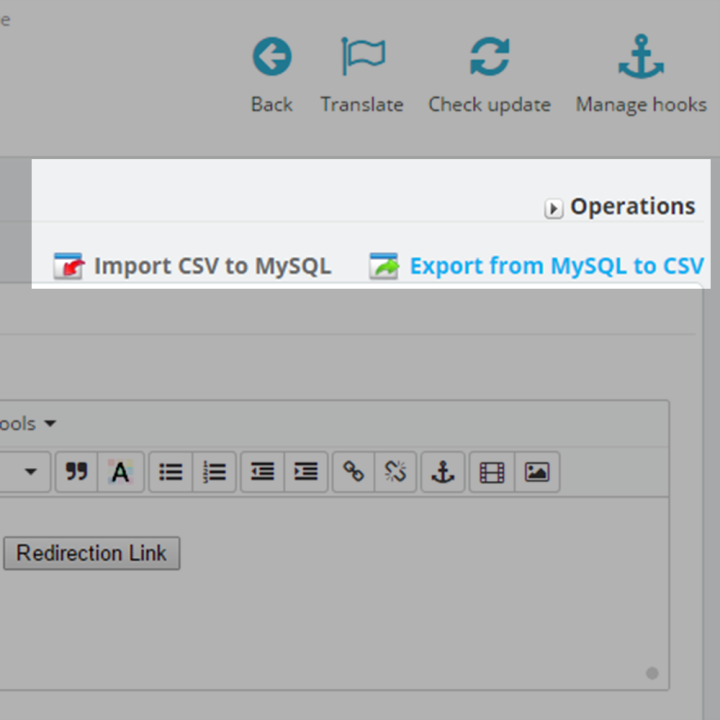Click the insert link icon
720x720 pixels.
tap(354, 472)
